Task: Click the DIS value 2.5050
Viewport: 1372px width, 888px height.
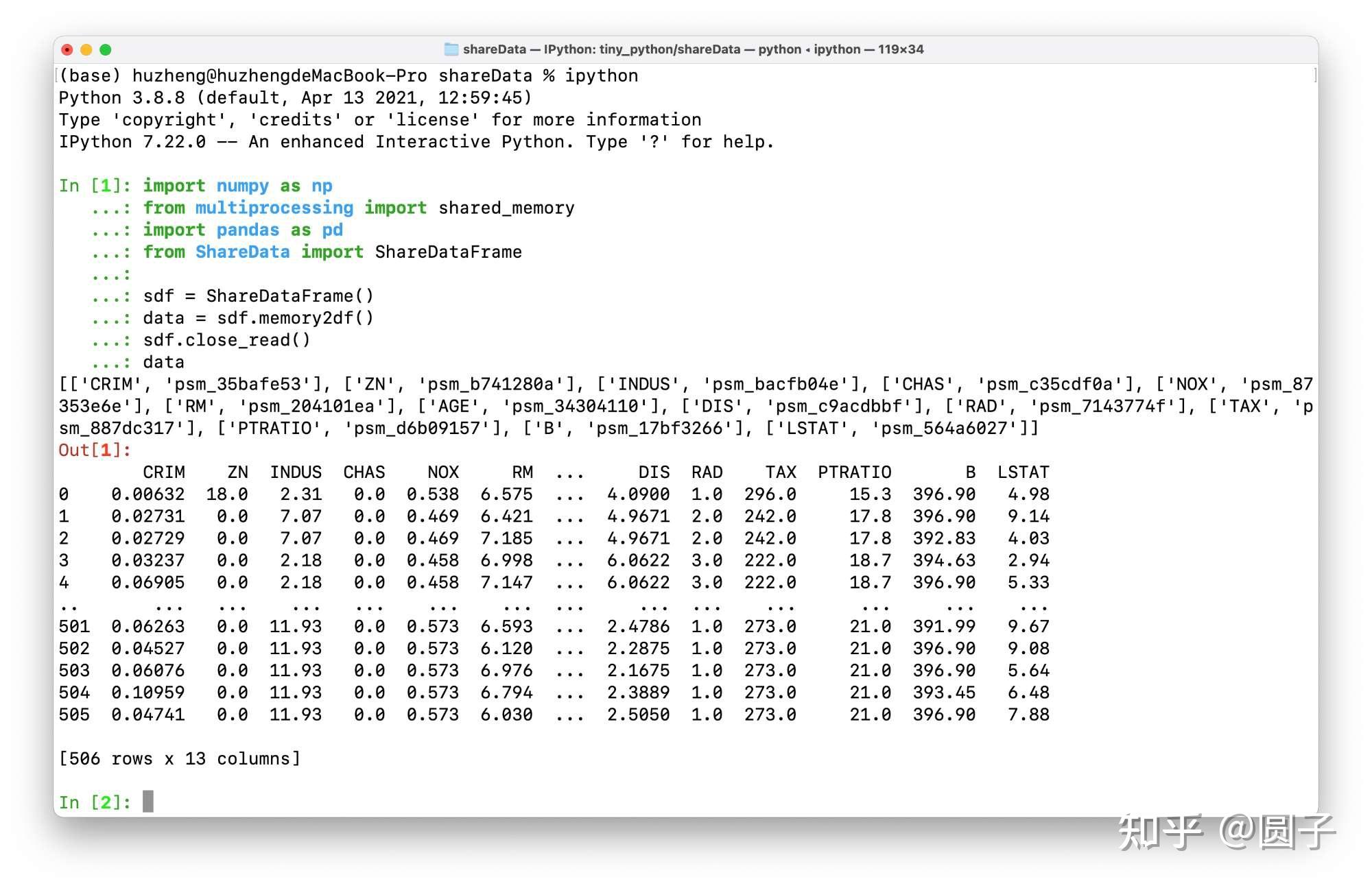Action: (x=639, y=715)
